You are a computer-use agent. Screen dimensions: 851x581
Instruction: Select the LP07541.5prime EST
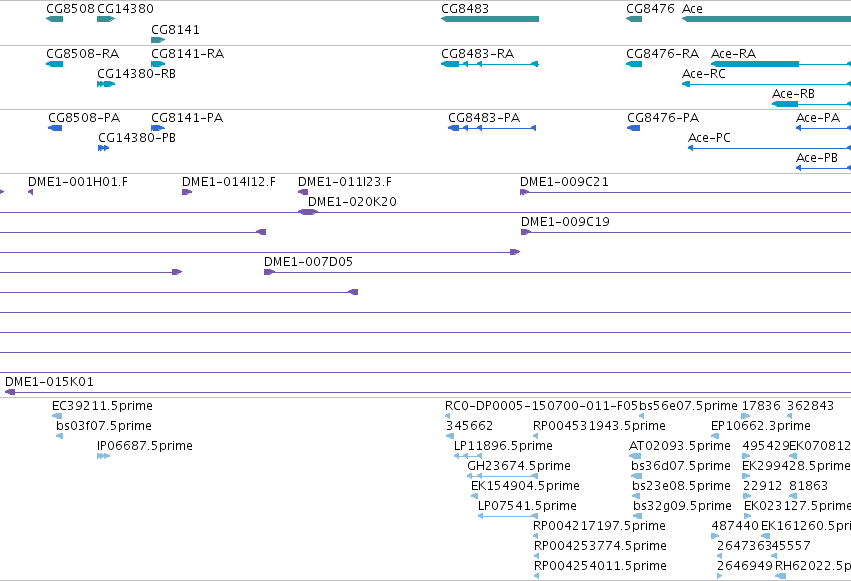[508, 516]
